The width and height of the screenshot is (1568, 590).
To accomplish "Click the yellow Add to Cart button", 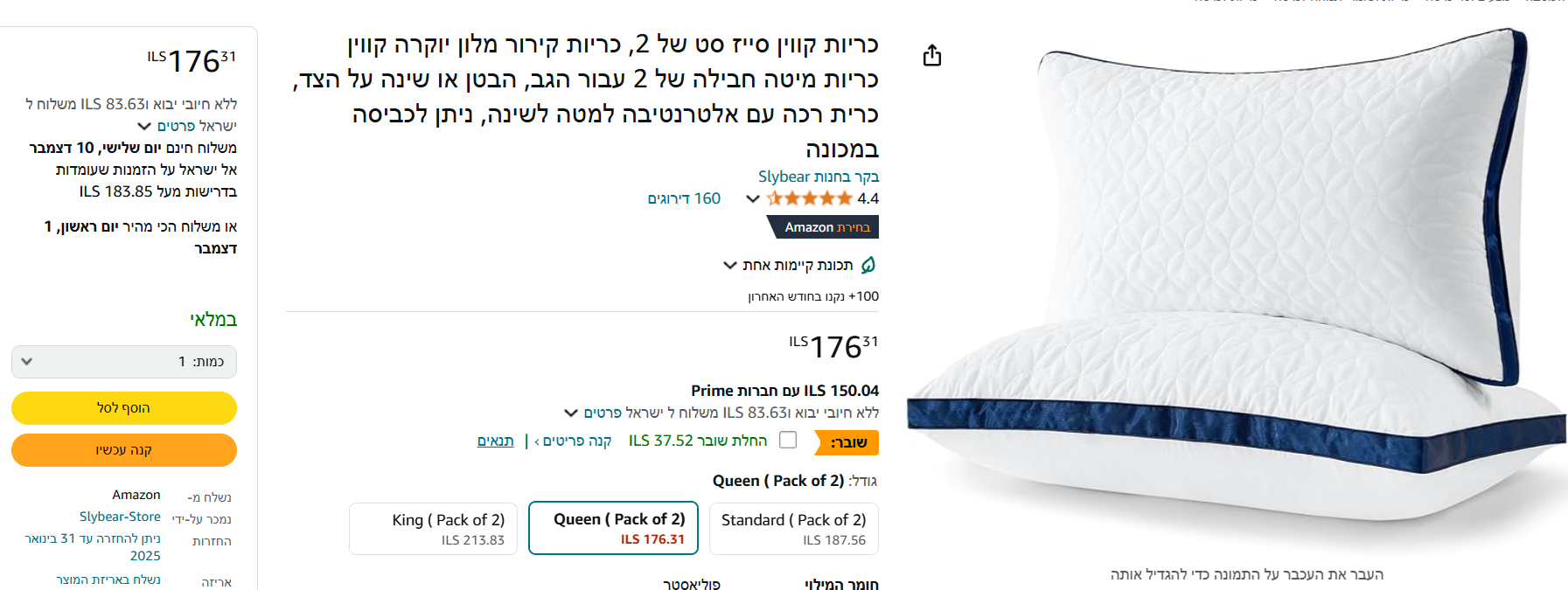I will pos(124,408).
